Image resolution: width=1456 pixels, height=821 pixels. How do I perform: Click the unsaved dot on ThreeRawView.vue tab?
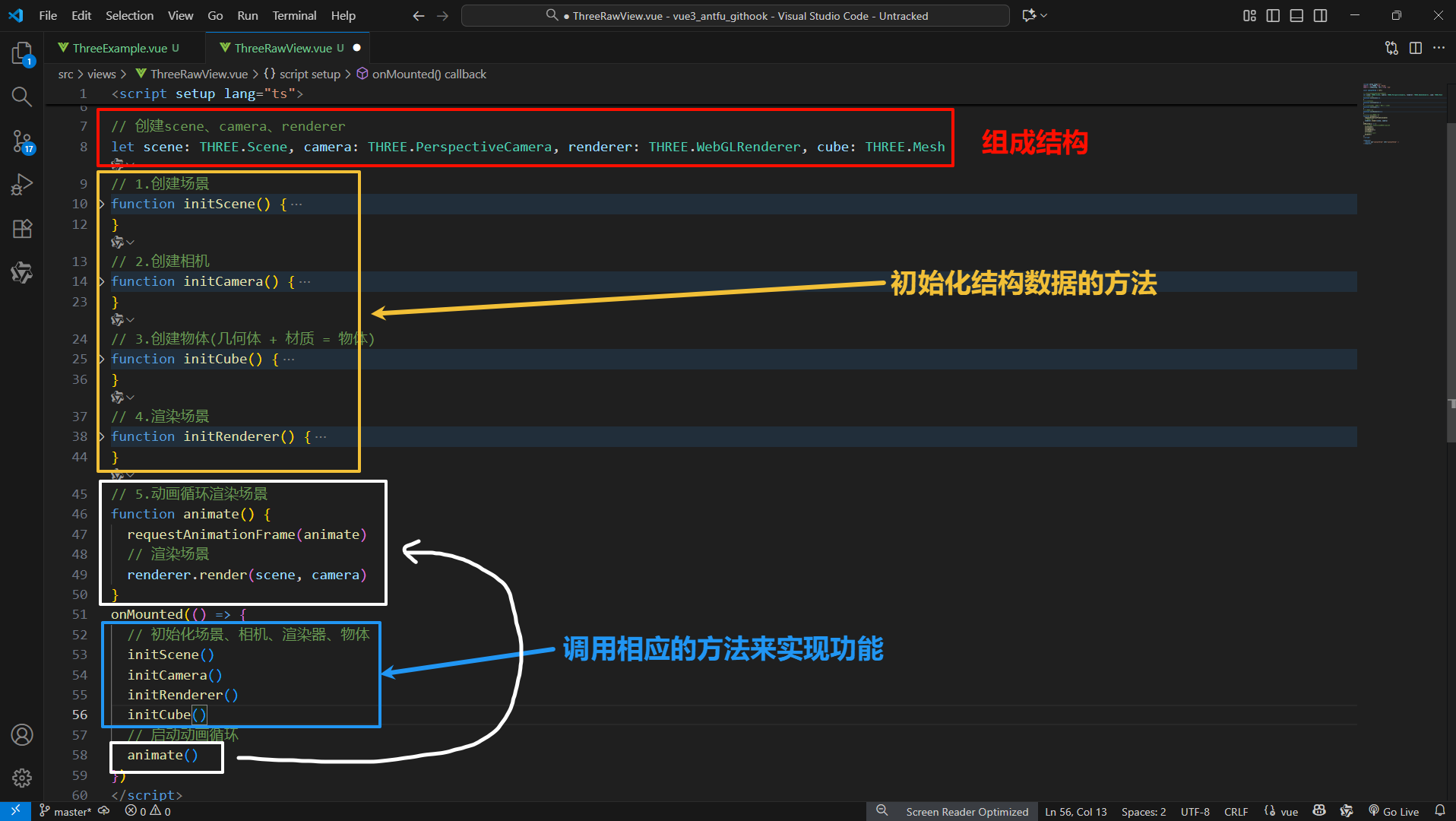(356, 48)
